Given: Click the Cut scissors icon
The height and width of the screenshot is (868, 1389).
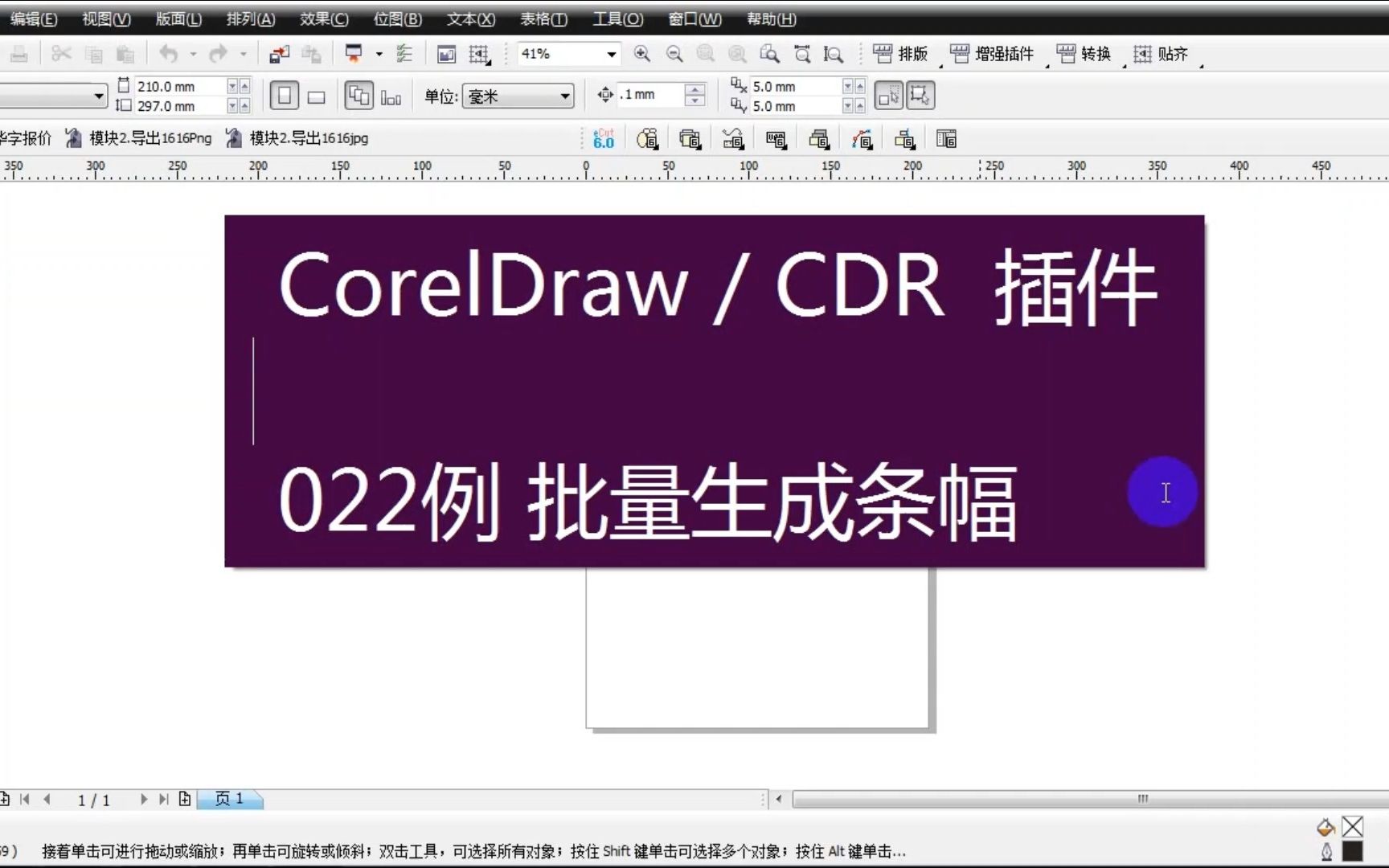Looking at the screenshot, I should pyautogui.click(x=61, y=54).
